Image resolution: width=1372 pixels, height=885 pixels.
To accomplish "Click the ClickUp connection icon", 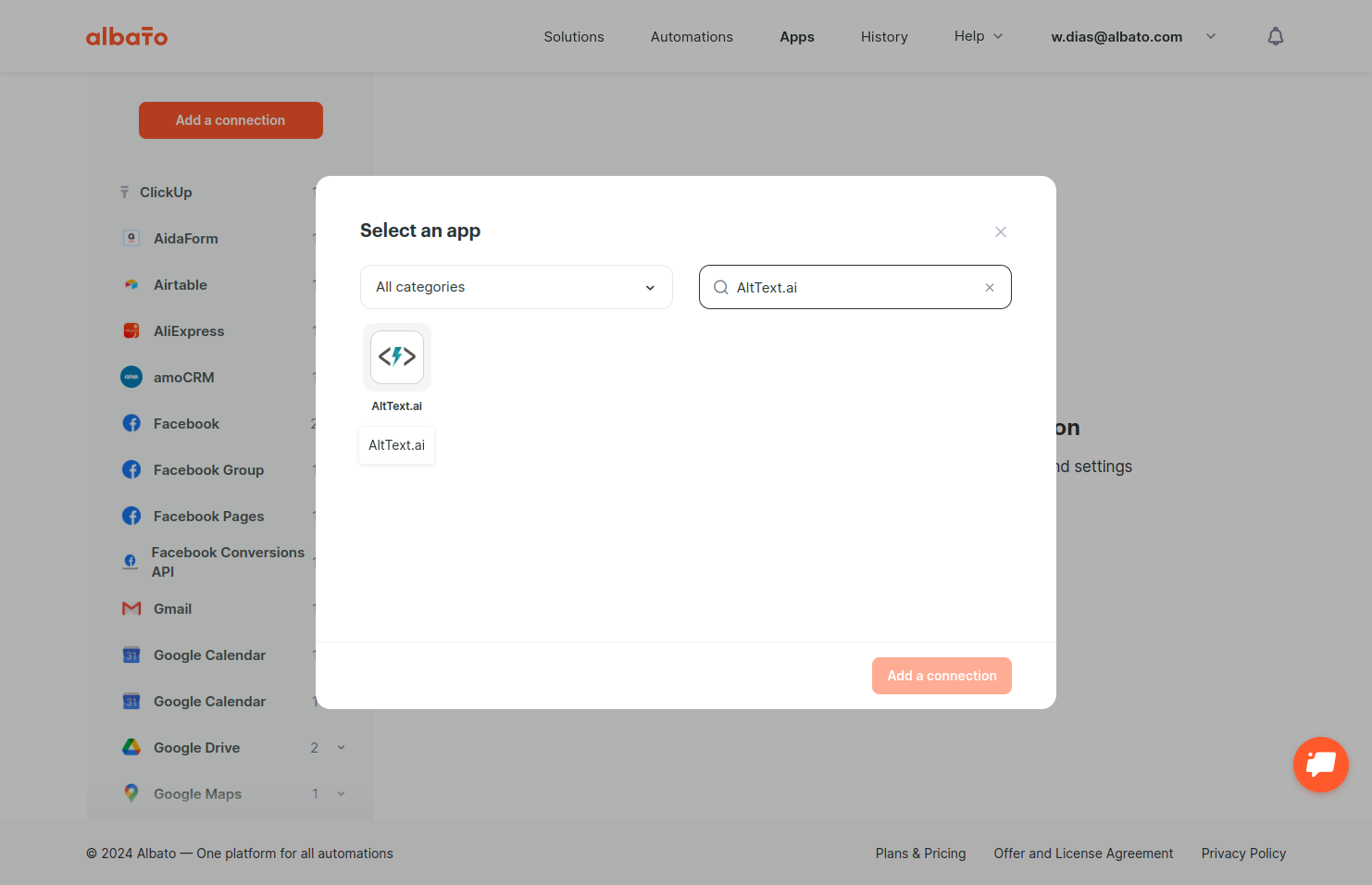I will point(124,193).
